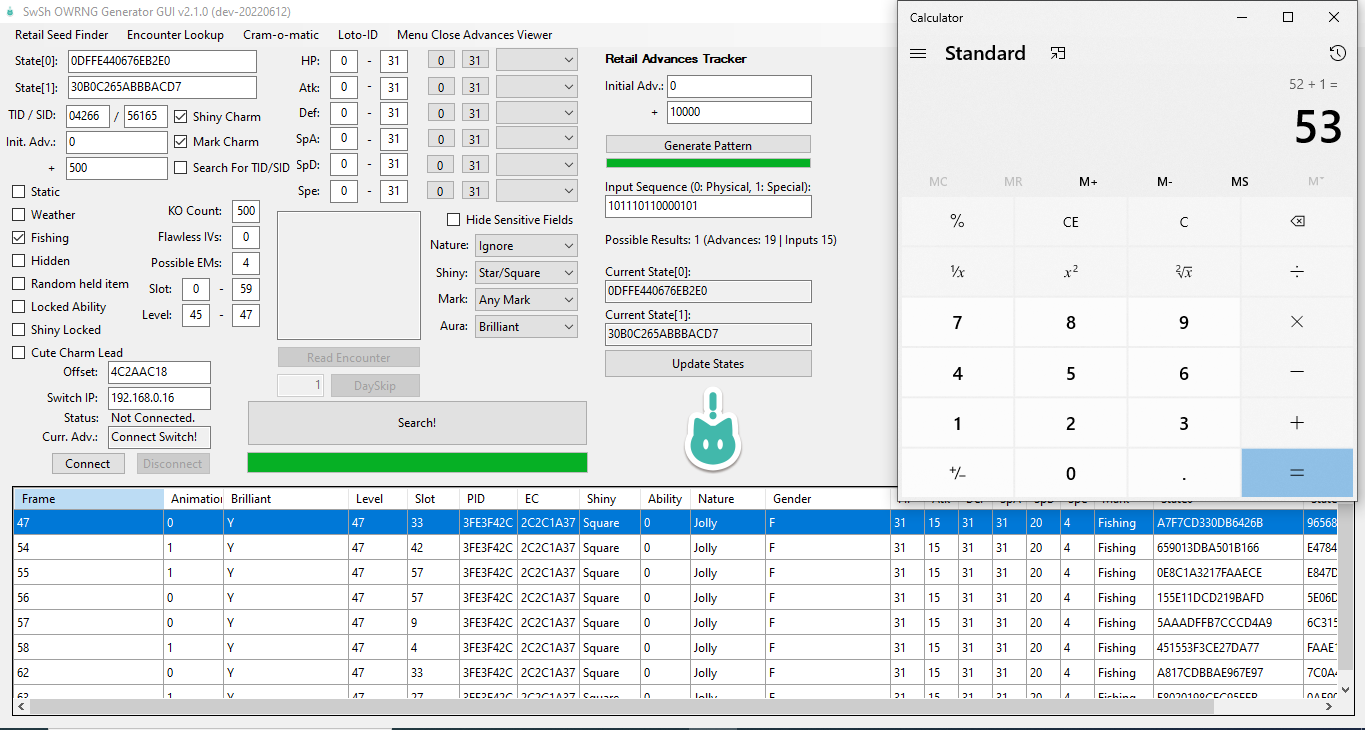Click Calculator equals key
This screenshot has width=1365, height=730.
(1297, 473)
